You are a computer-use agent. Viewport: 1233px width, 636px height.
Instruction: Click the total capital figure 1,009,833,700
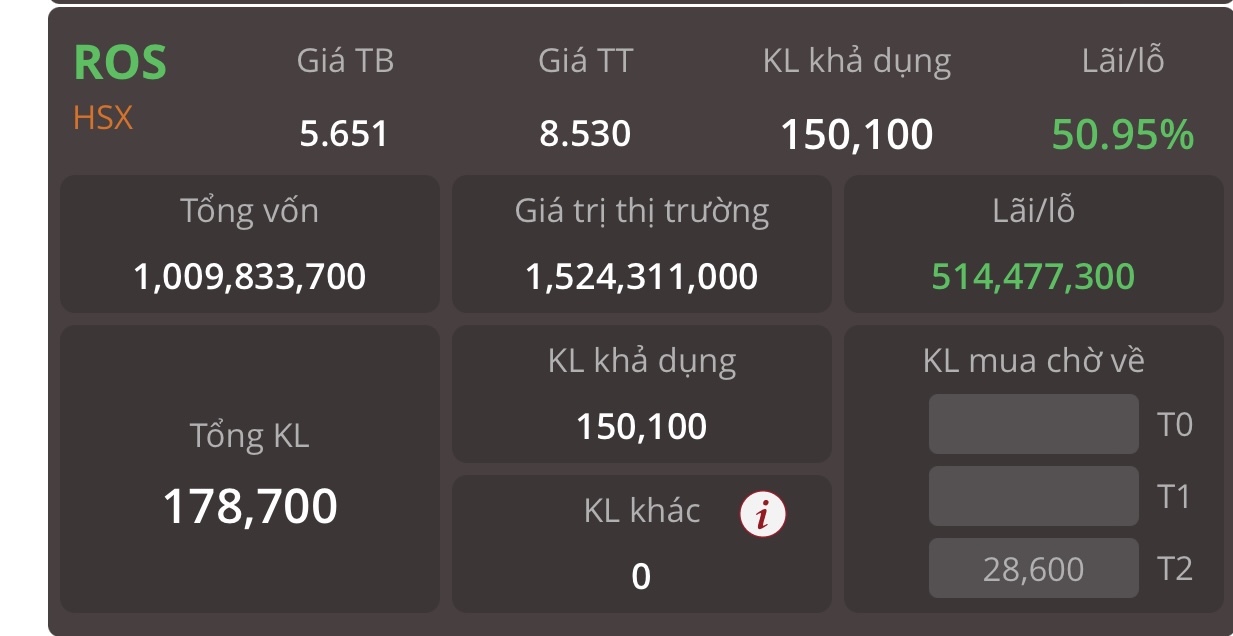[250, 276]
